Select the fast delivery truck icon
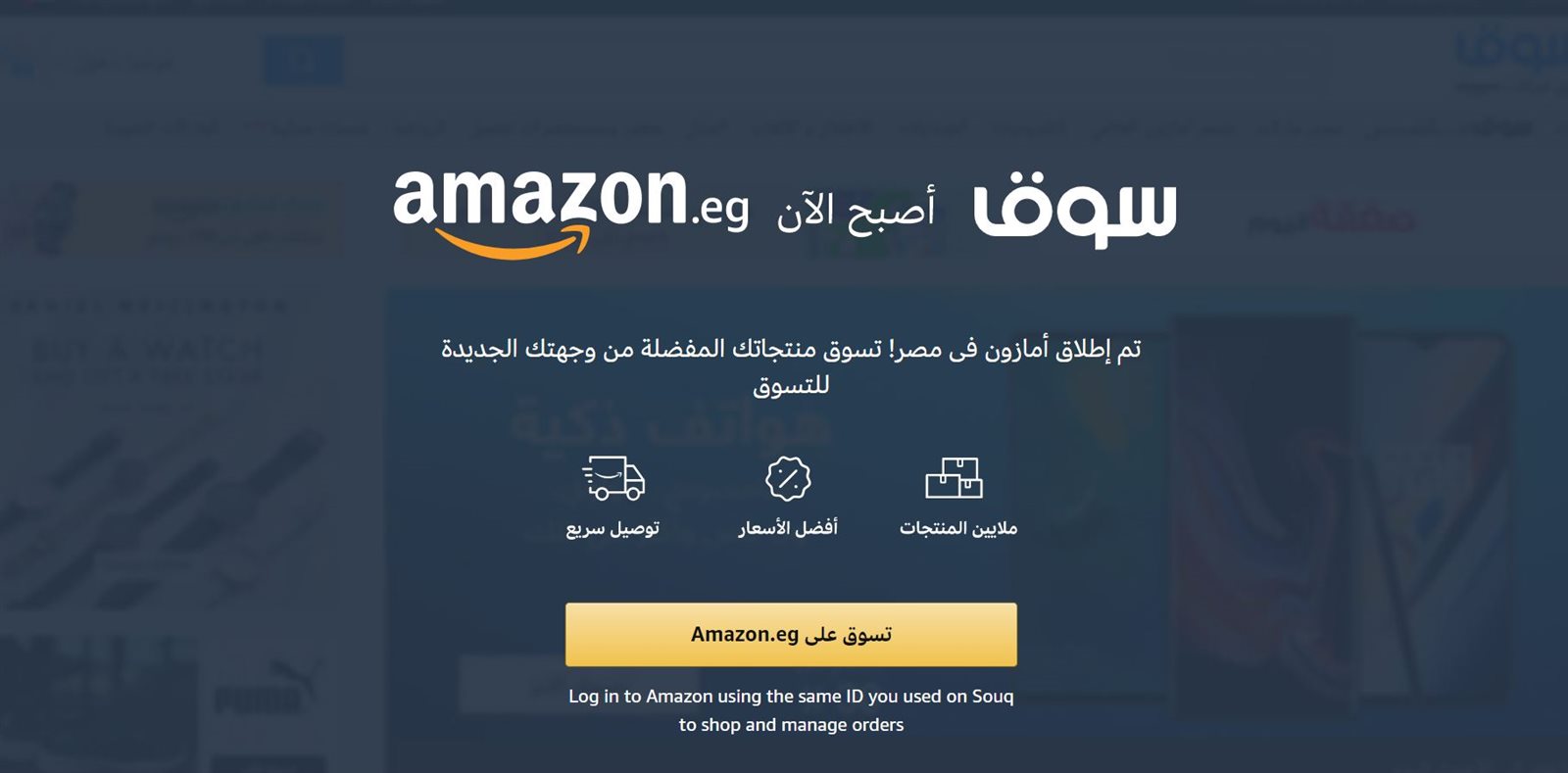1568x773 pixels. pyautogui.click(x=613, y=478)
